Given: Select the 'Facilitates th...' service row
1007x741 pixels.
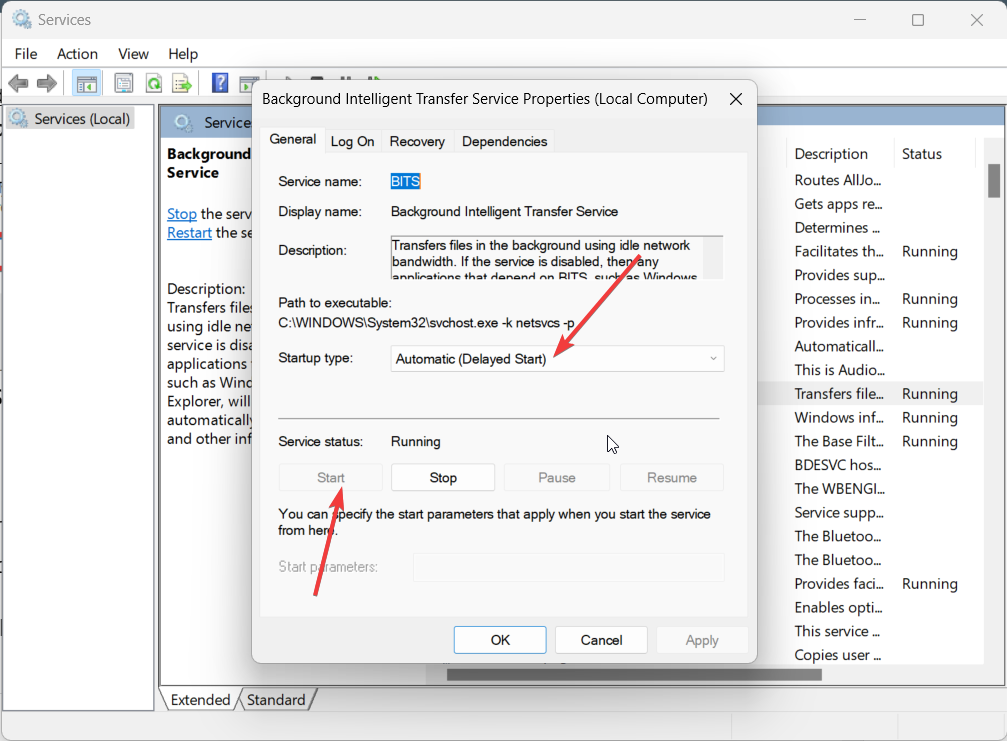Looking at the screenshot, I should (x=870, y=252).
